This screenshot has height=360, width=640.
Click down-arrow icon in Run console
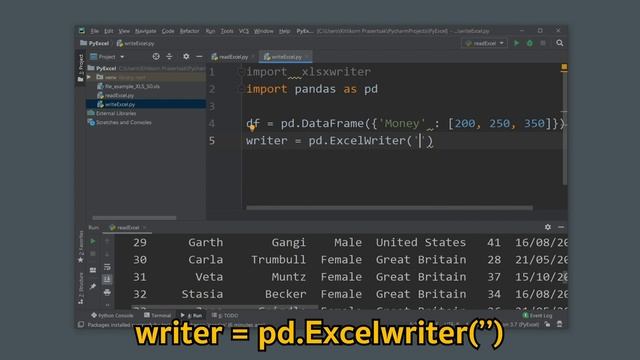107,254
